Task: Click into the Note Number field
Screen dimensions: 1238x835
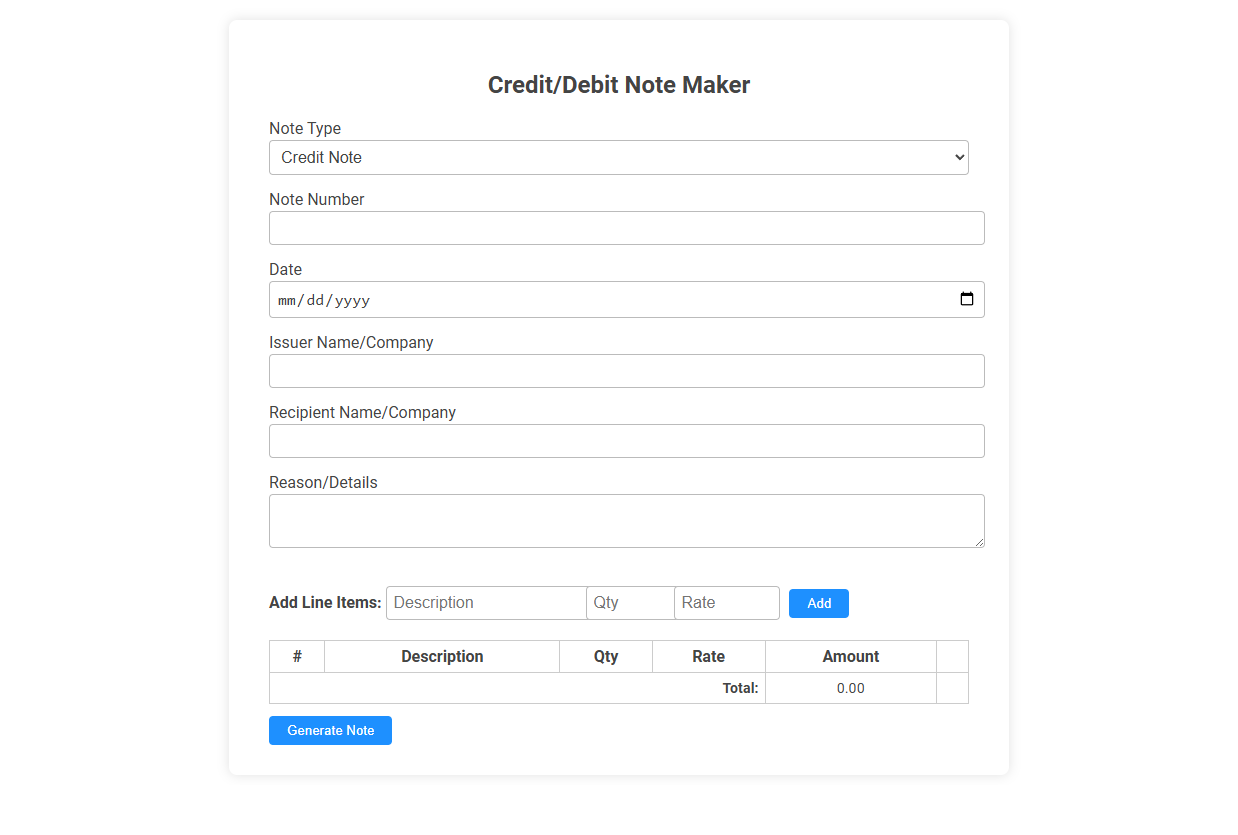Action: coord(626,228)
